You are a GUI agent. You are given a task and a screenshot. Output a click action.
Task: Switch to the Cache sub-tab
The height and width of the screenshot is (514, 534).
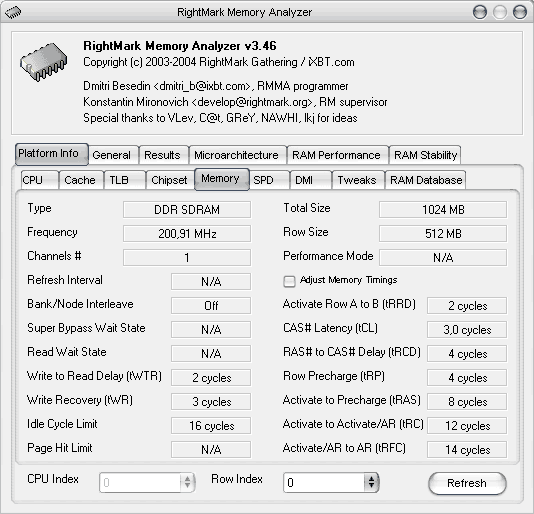80,180
